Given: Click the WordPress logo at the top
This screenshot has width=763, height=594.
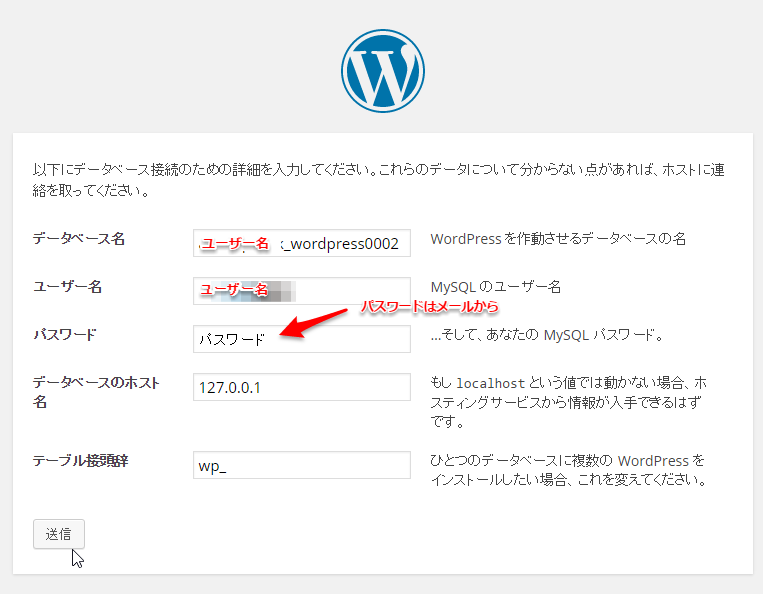Looking at the screenshot, I should pyautogui.click(x=382, y=68).
